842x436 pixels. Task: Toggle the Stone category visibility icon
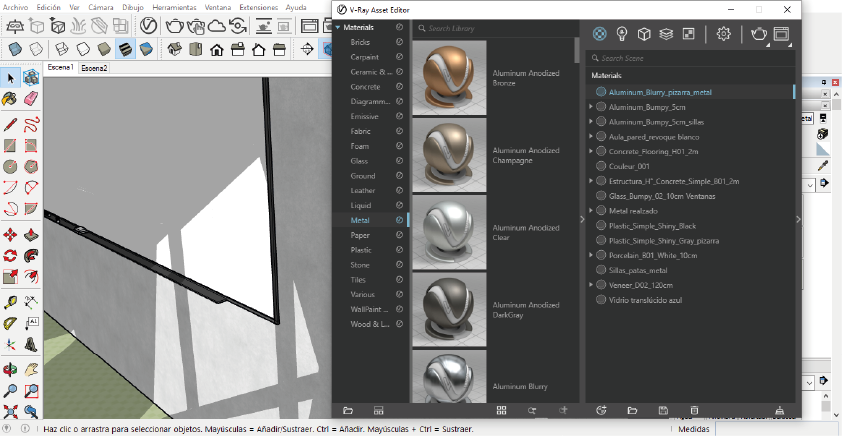coord(400,265)
